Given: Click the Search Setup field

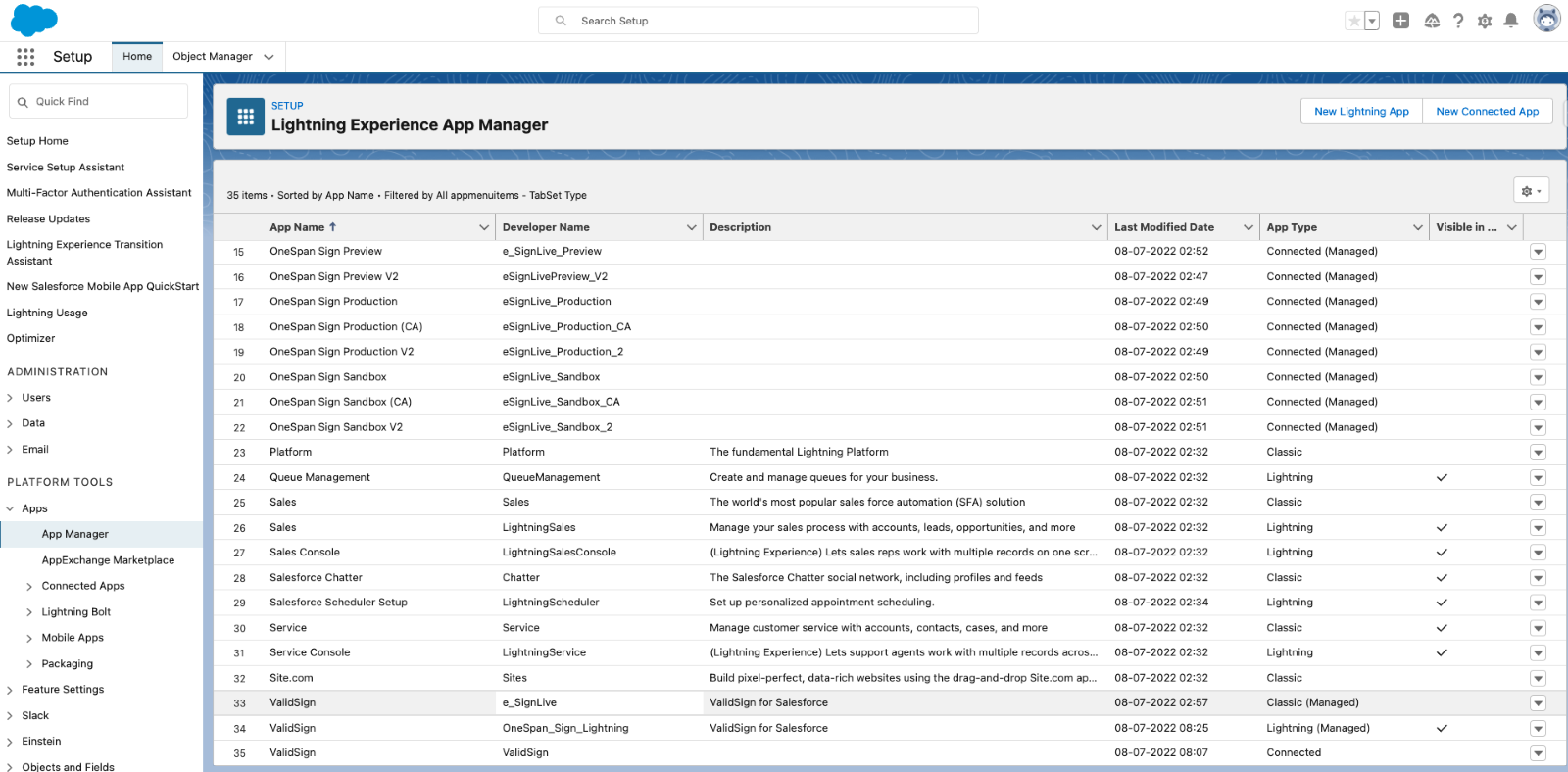Looking at the screenshot, I should click(x=759, y=21).
